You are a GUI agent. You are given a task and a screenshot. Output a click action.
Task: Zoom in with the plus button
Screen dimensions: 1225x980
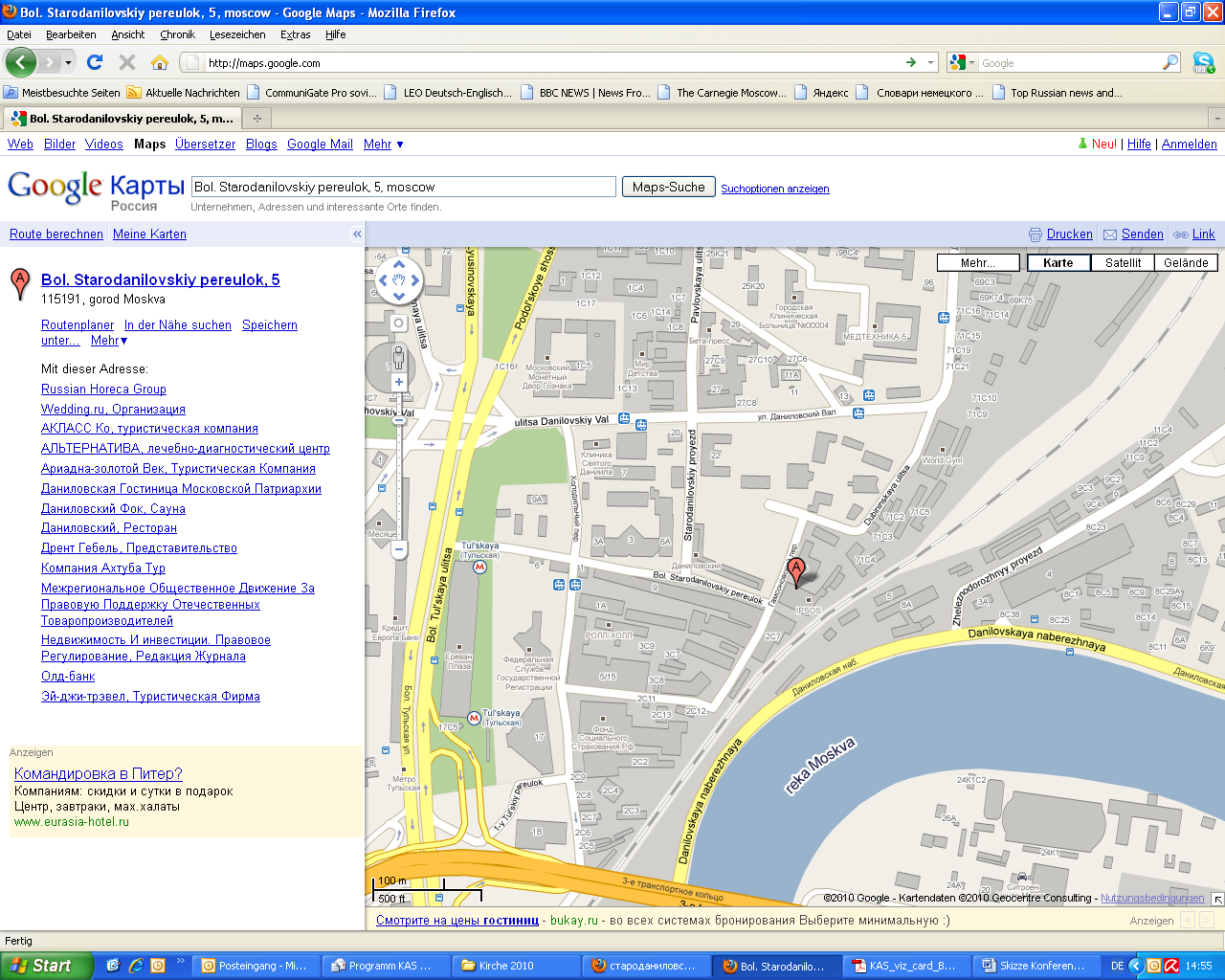[399, 382]
